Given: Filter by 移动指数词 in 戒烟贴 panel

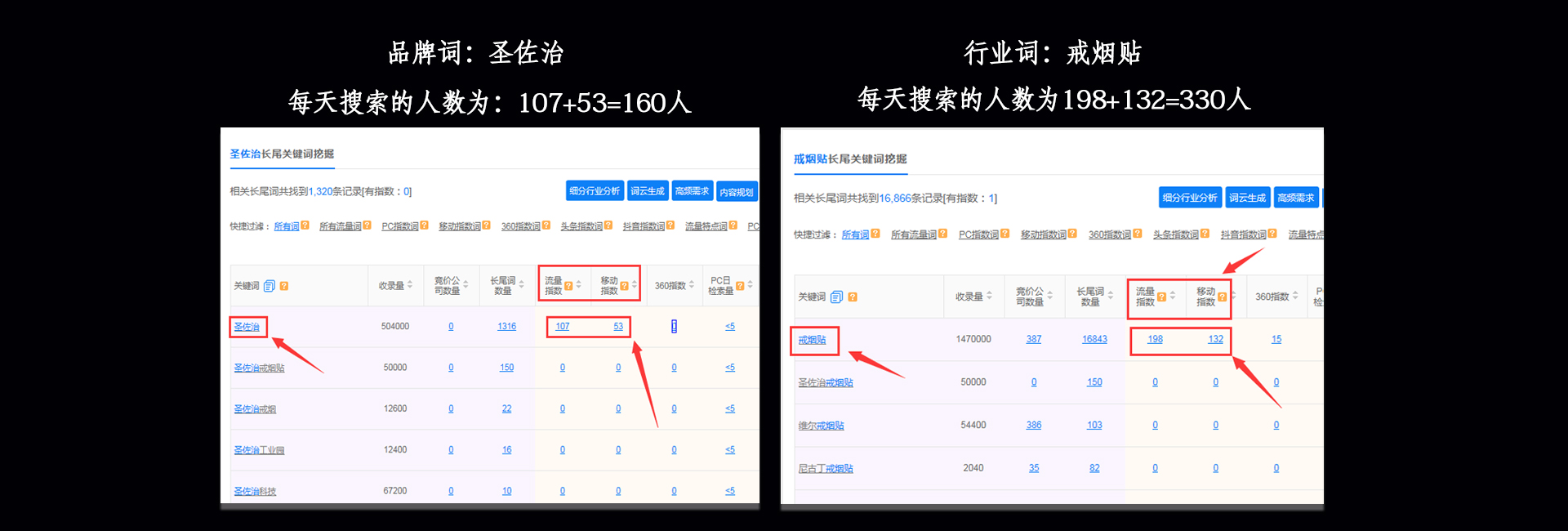Looking at the screenshot, I should tap(1044, 234).
